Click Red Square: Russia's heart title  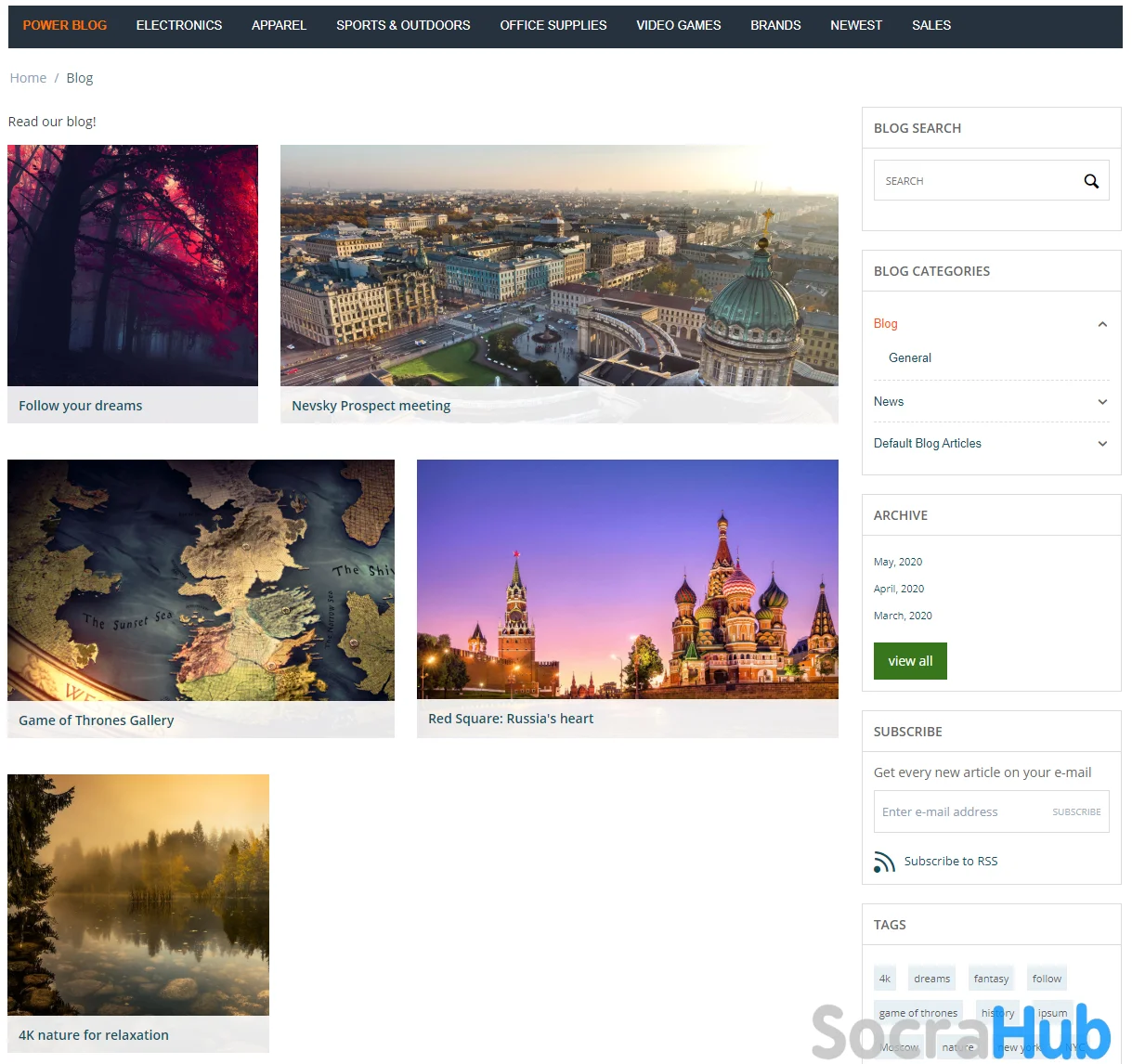click(x=511, y=719)
